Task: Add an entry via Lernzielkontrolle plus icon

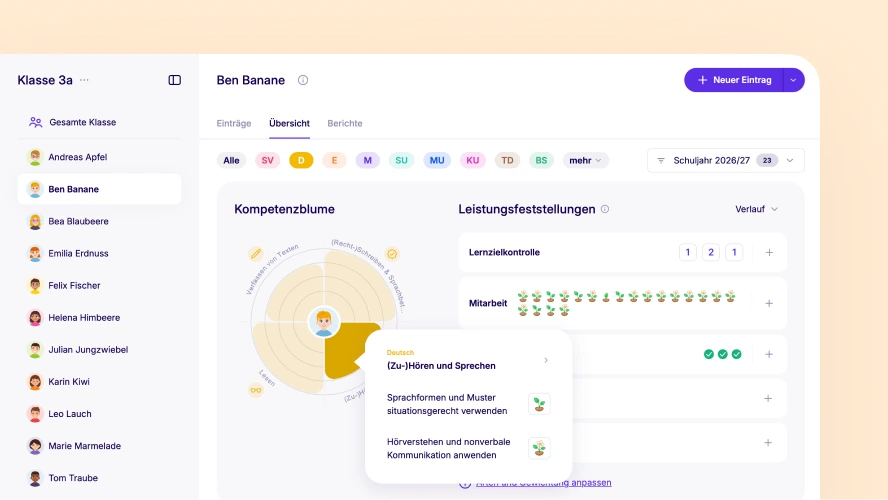Action: (769, 253)
